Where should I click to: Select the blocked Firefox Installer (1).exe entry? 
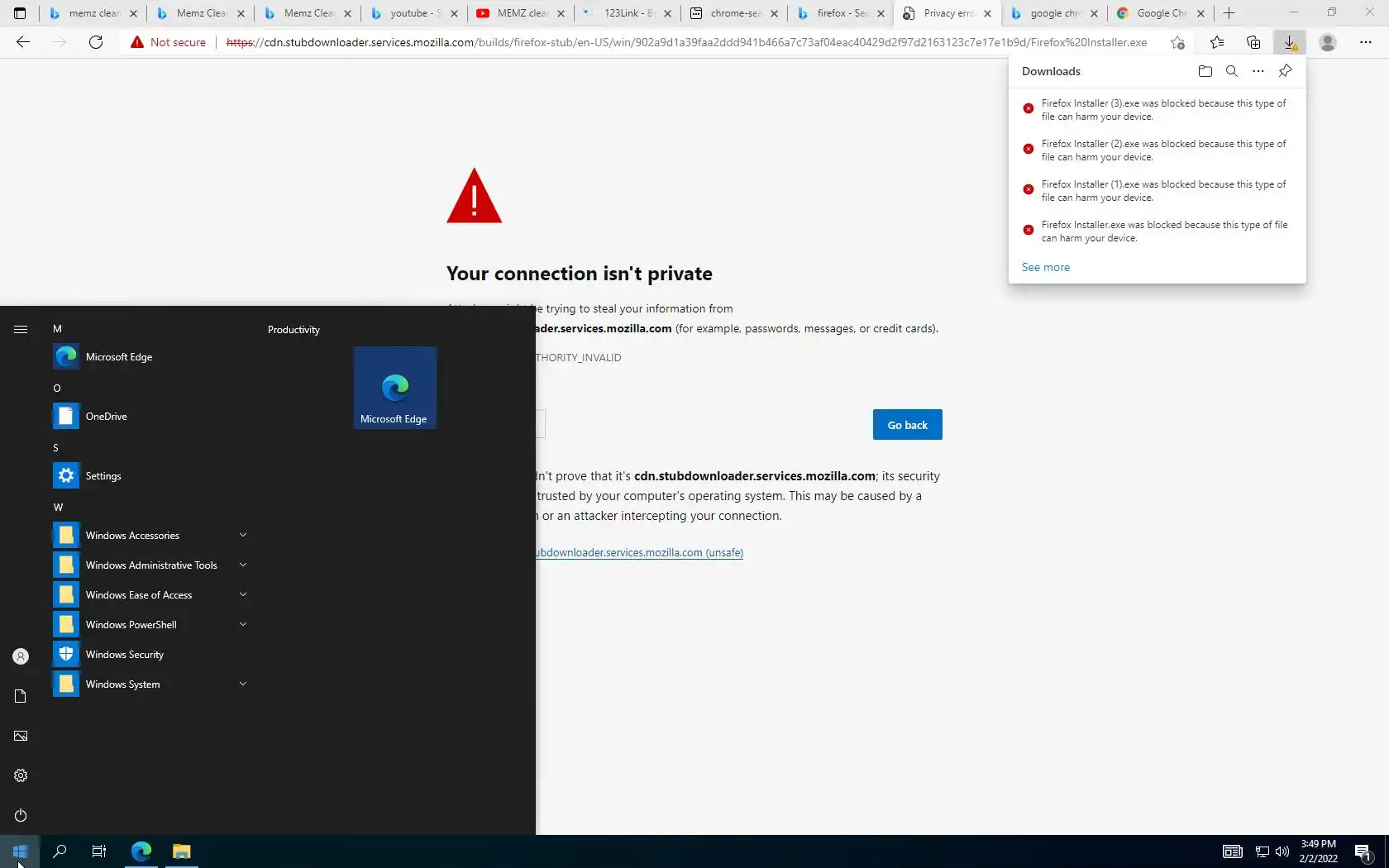tap(1157, 191)
